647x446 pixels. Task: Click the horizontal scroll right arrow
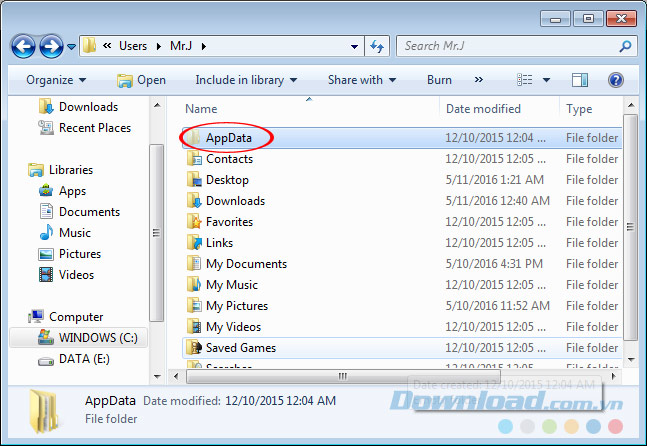click(614, 376)
